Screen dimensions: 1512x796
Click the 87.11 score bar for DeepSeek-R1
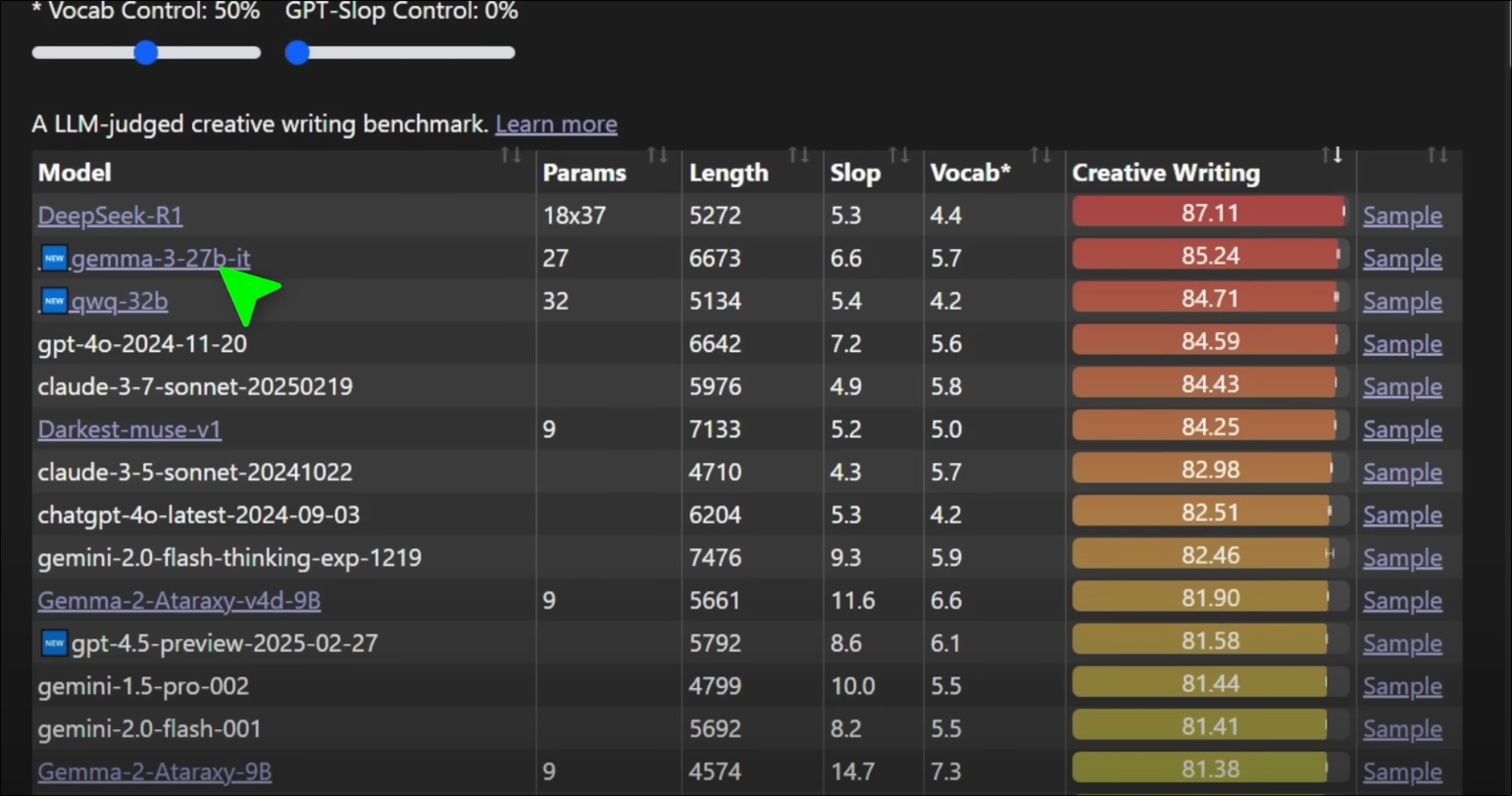click(1210, 213)
